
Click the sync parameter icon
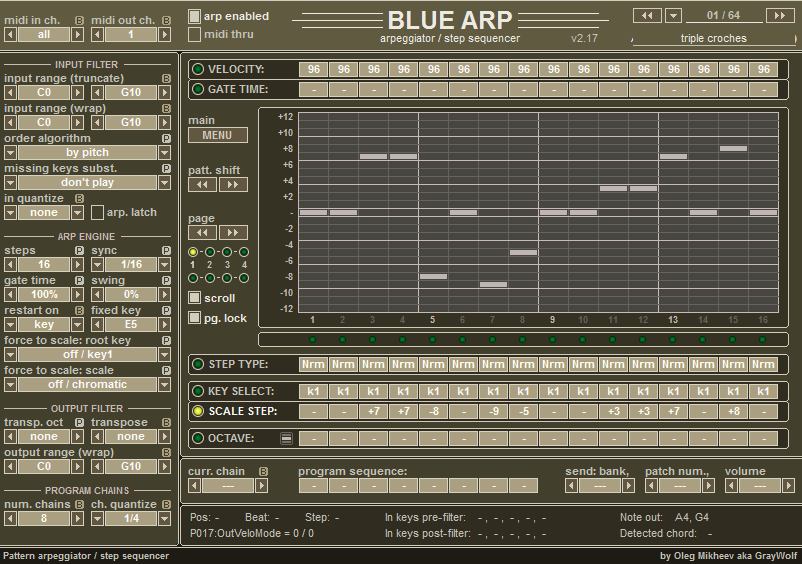tap(166, 251)
